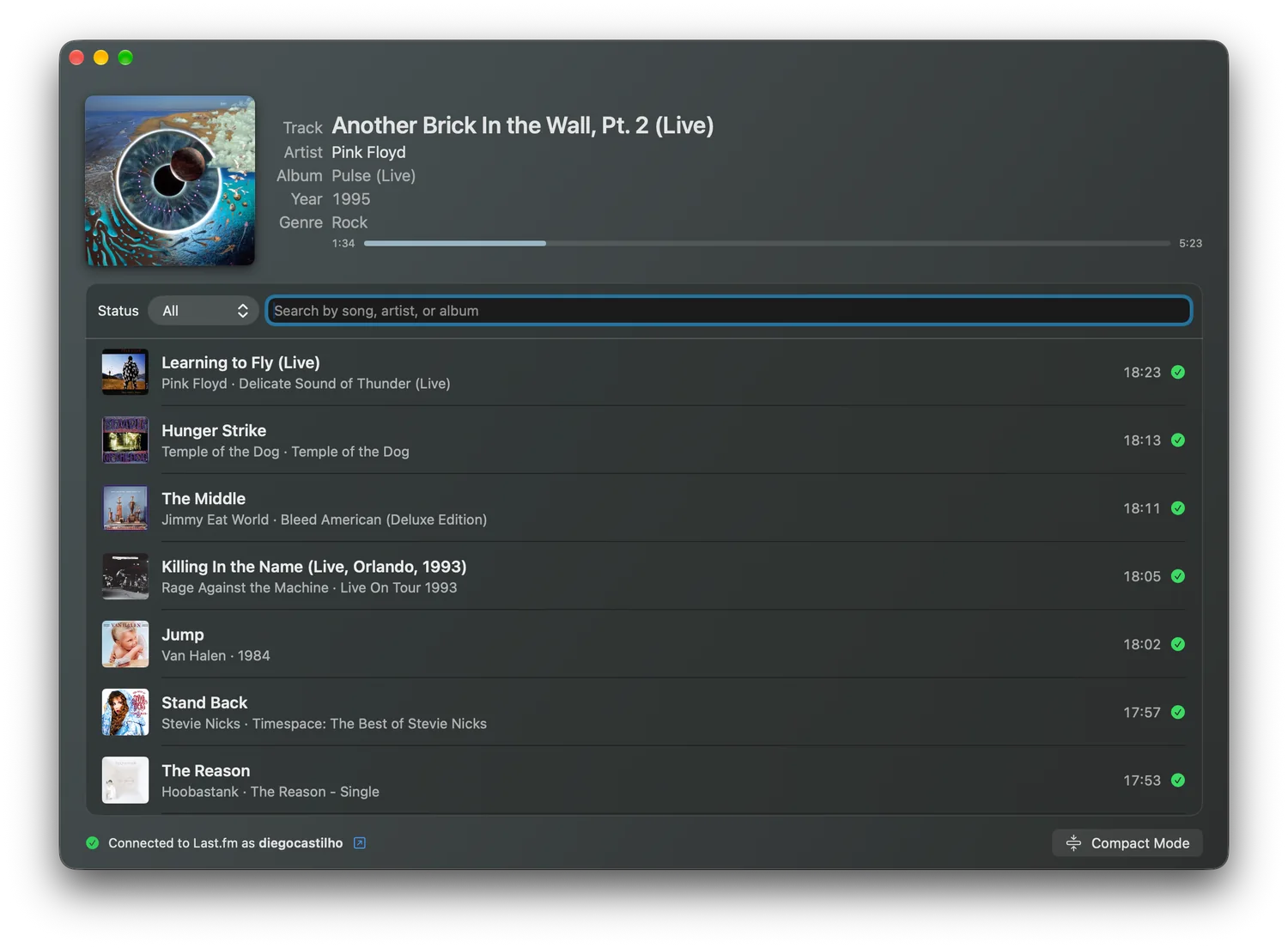Screen dimensions: 1288x948
Task: Click the Van Halen 1984 album thumbnail
Action: point(125,644)
